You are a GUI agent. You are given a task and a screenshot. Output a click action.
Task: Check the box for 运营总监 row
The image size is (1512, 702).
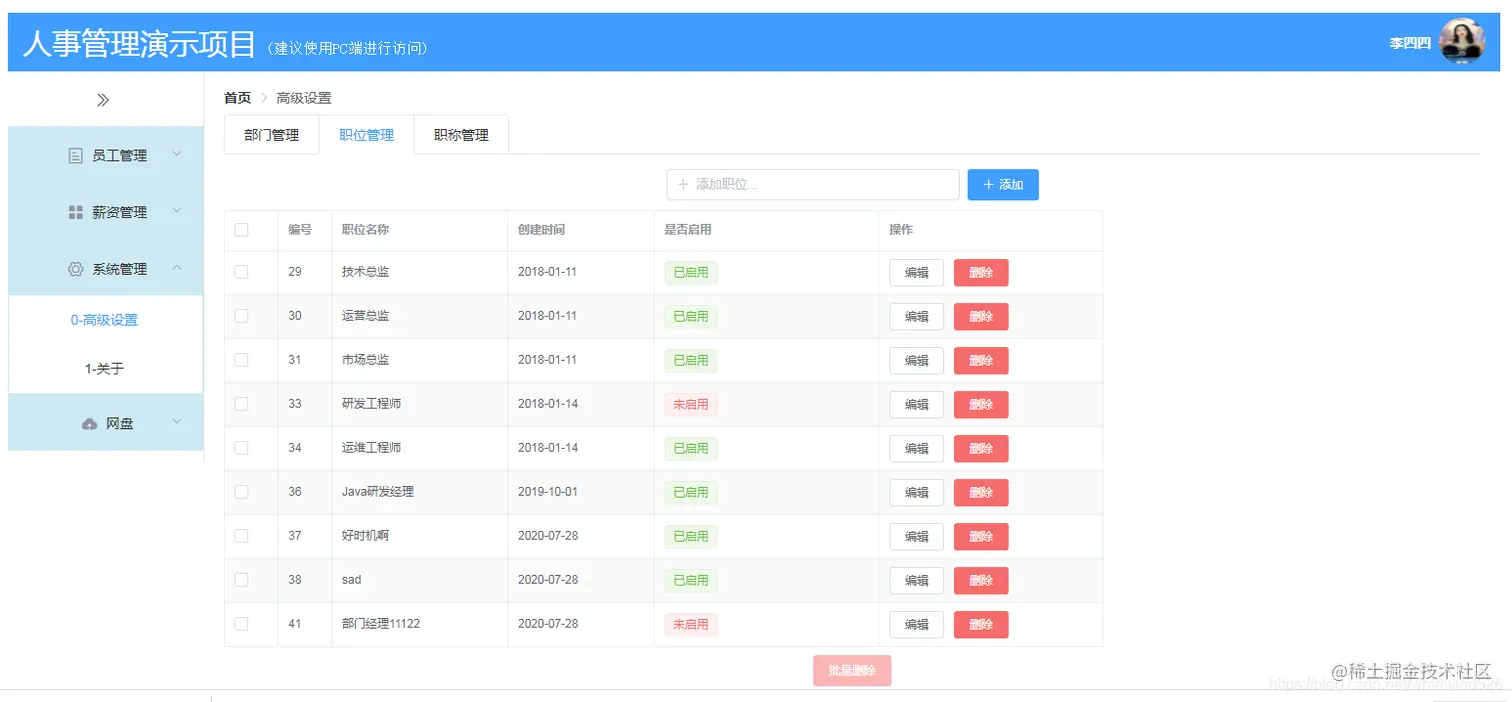[x=241, y=316]
